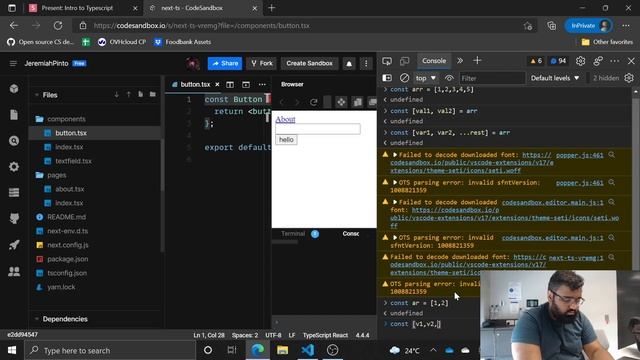Click the issues count badge showing 94
640x360 pixels.
coord(558,61)
